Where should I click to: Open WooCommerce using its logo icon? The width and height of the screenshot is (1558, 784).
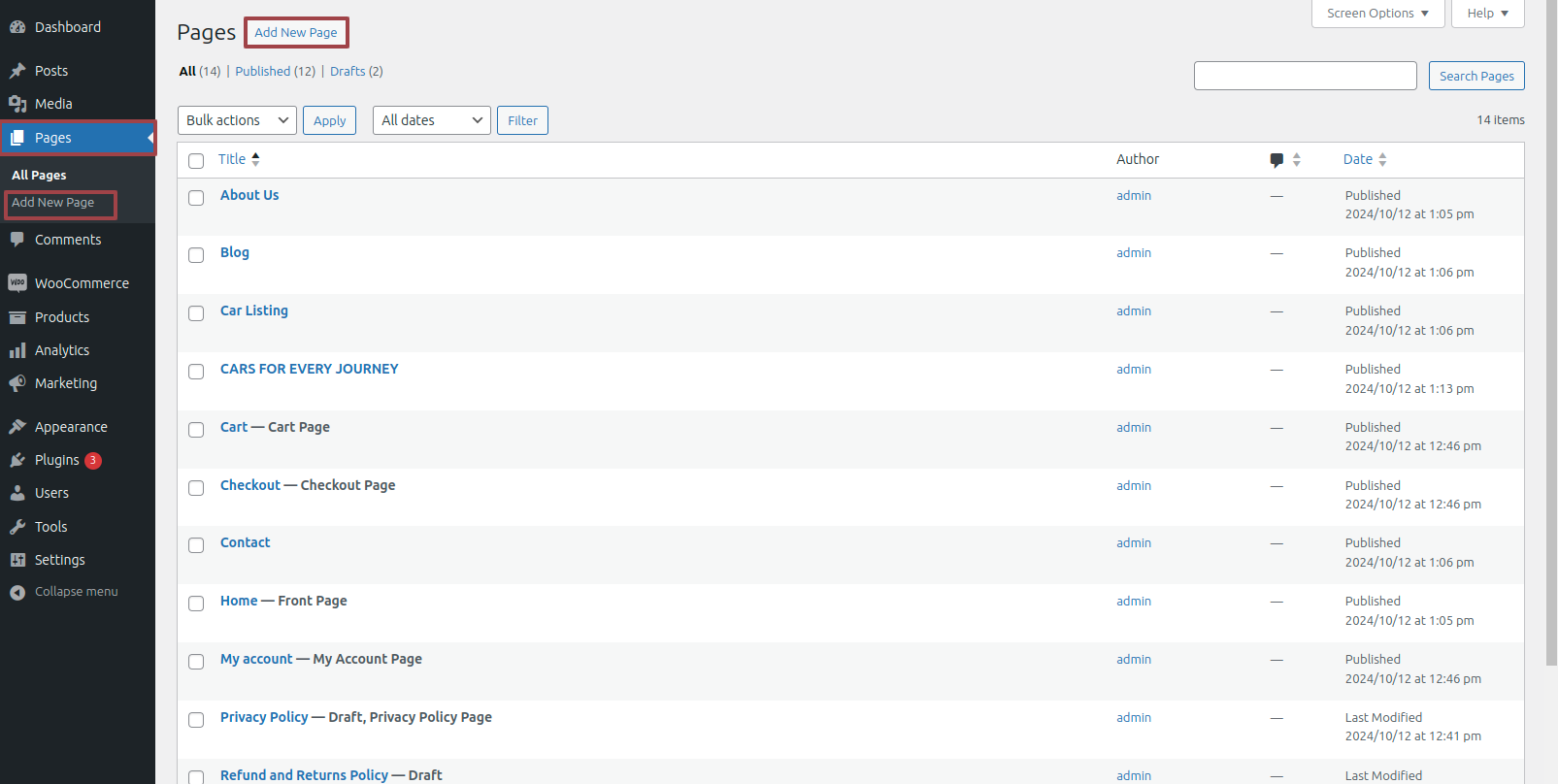(x=17, y=283)
